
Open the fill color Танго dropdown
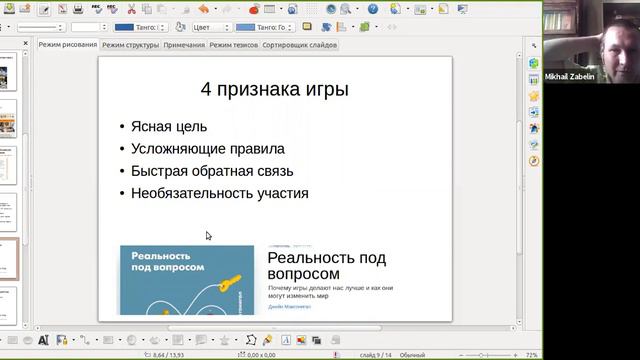(x=264, y=27)
